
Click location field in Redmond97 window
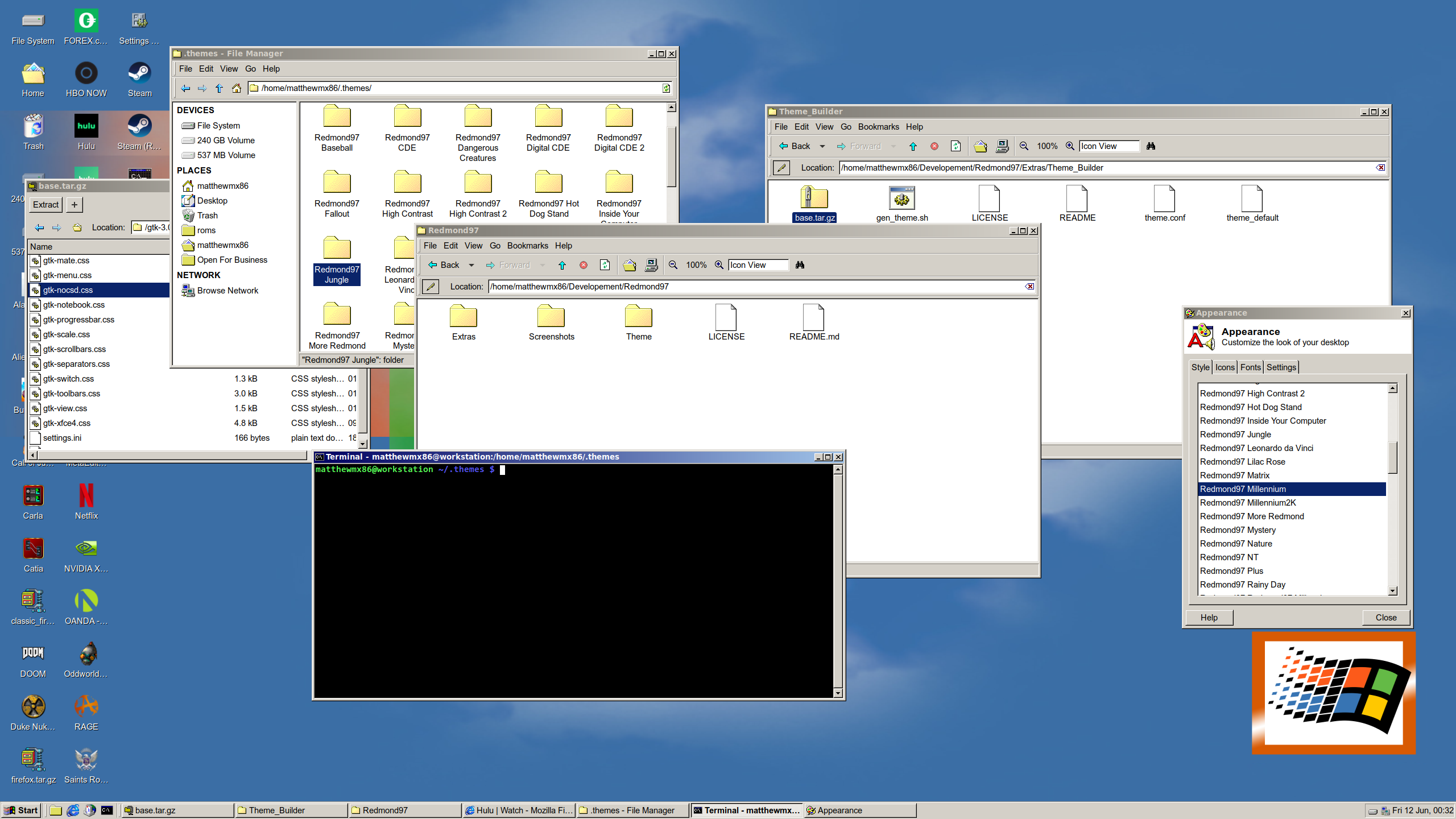click(762, 287)
